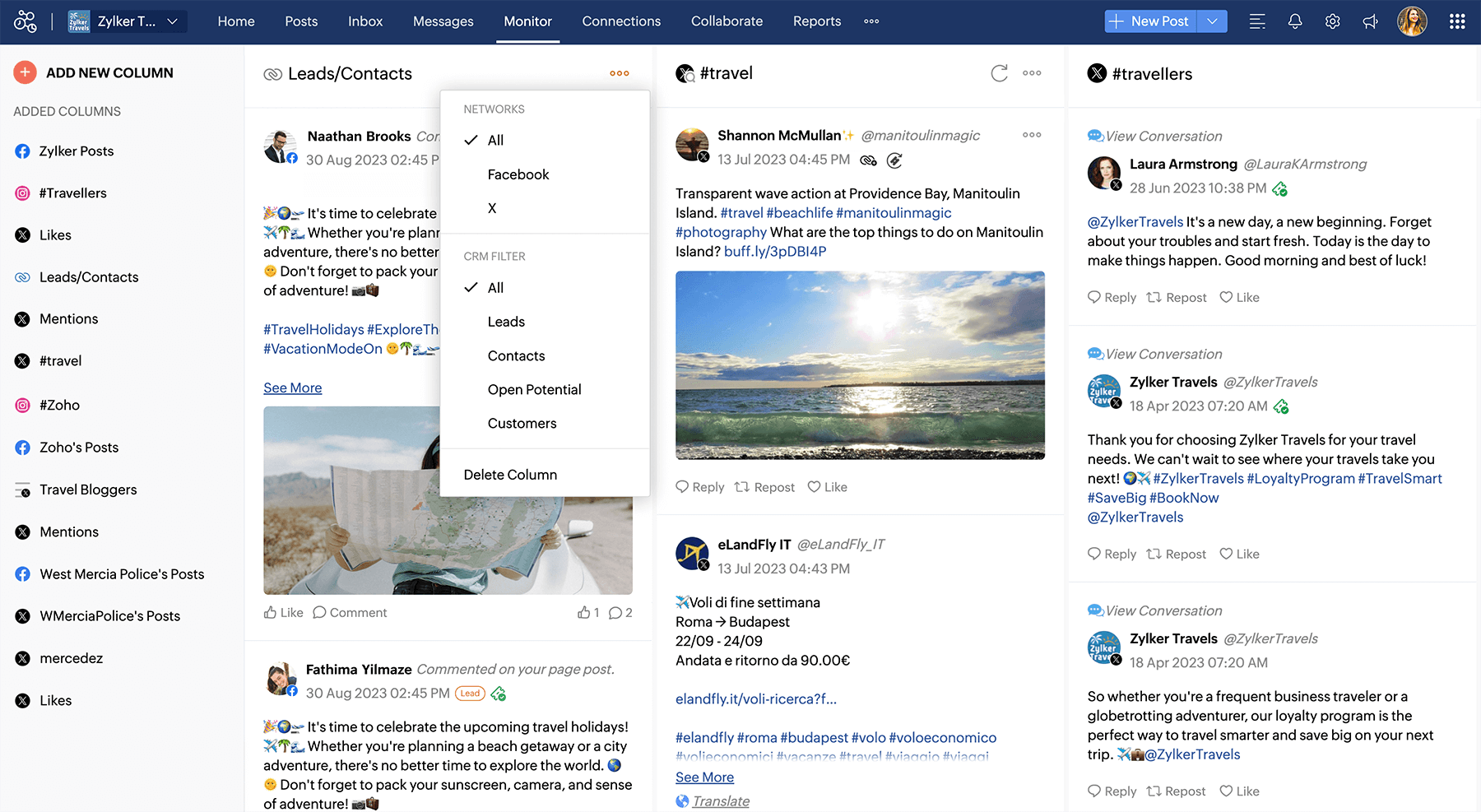Click Translate under eLandFly post
This screenshot has height=812, width=1481.
pyautogui.click(x=721, y=801)
